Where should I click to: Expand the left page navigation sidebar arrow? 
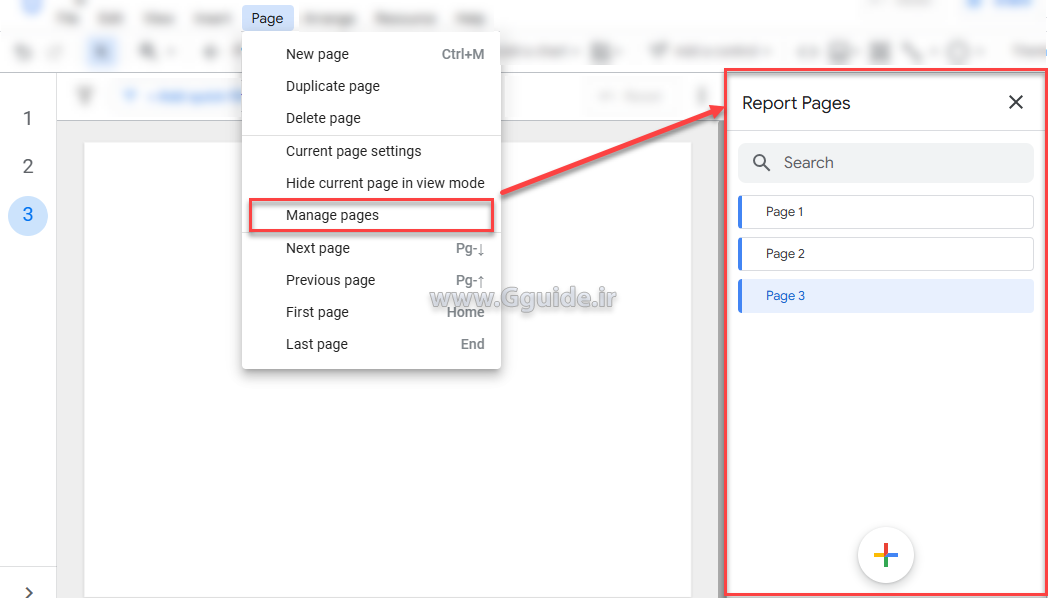[x=28, y=591]
